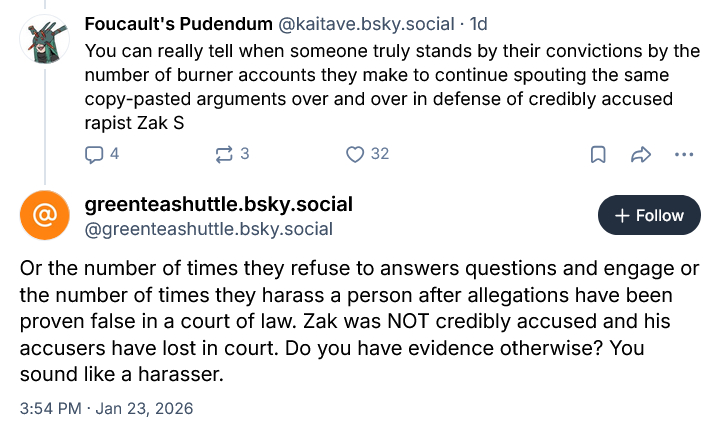720x432 pixels.
Task: Open the three-dot more options menu
Action: [x=684, y=154]
